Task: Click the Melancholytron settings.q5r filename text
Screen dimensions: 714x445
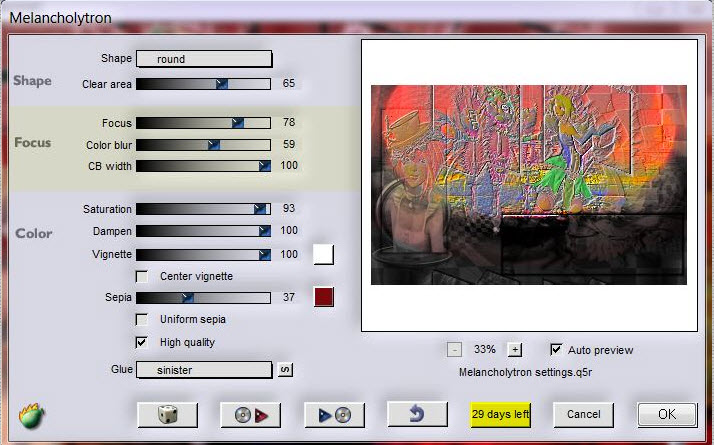Action: [525, 373]
